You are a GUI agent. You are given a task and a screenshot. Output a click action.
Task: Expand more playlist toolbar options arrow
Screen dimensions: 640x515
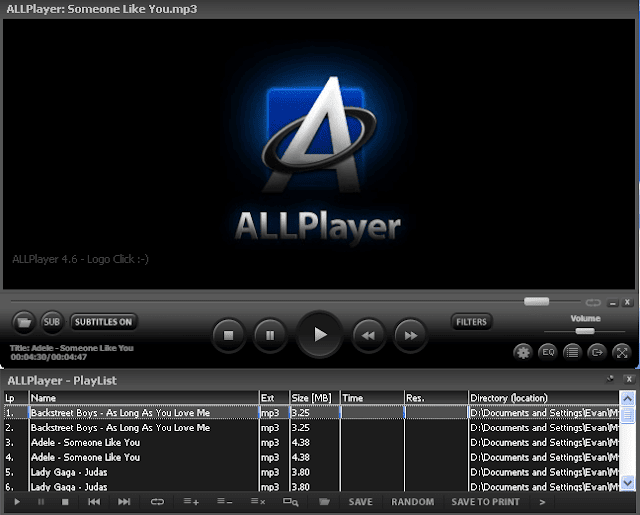click(542, 502)
